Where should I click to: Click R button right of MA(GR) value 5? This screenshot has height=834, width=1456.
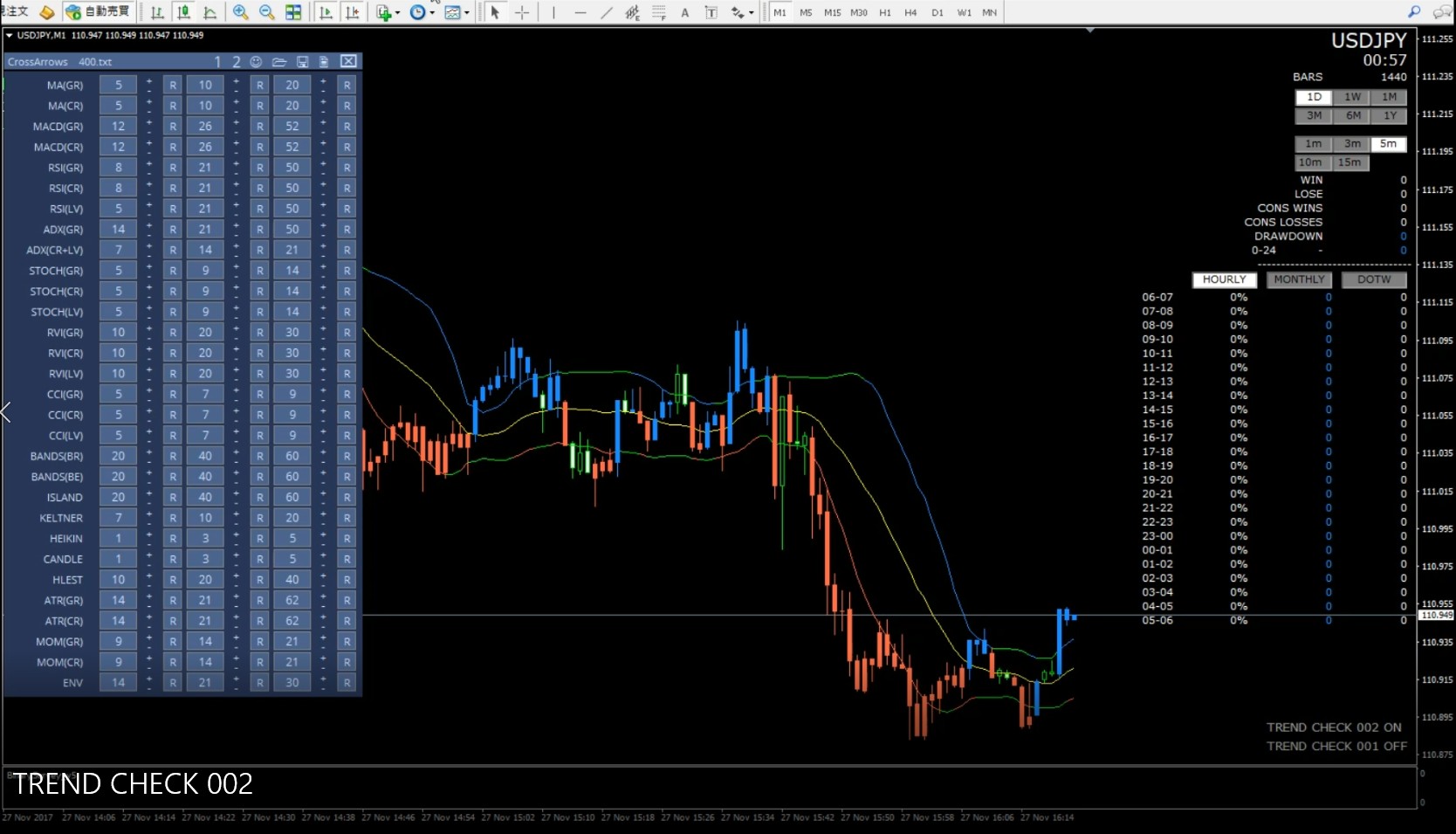pyautogui.click(x=173, y=85)
